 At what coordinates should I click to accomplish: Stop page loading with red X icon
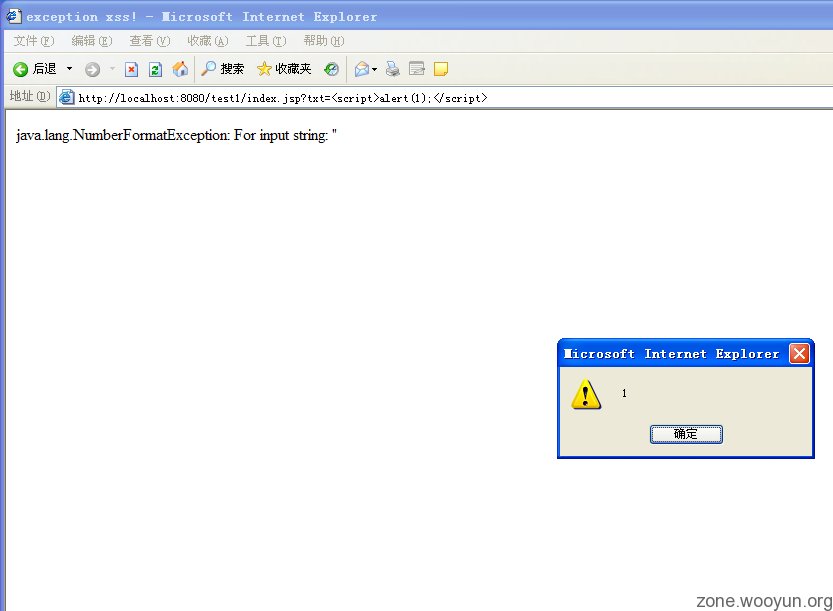coord(131,69)
